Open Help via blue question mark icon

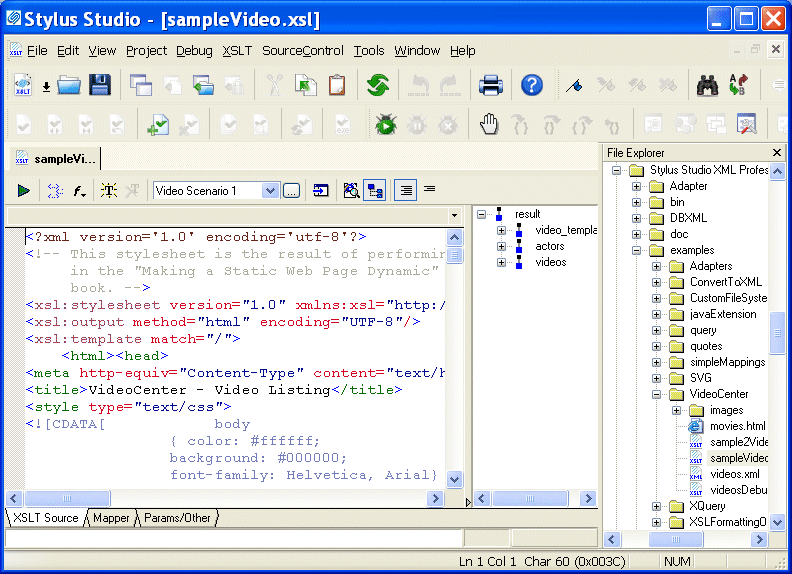[x=532, y=85]
